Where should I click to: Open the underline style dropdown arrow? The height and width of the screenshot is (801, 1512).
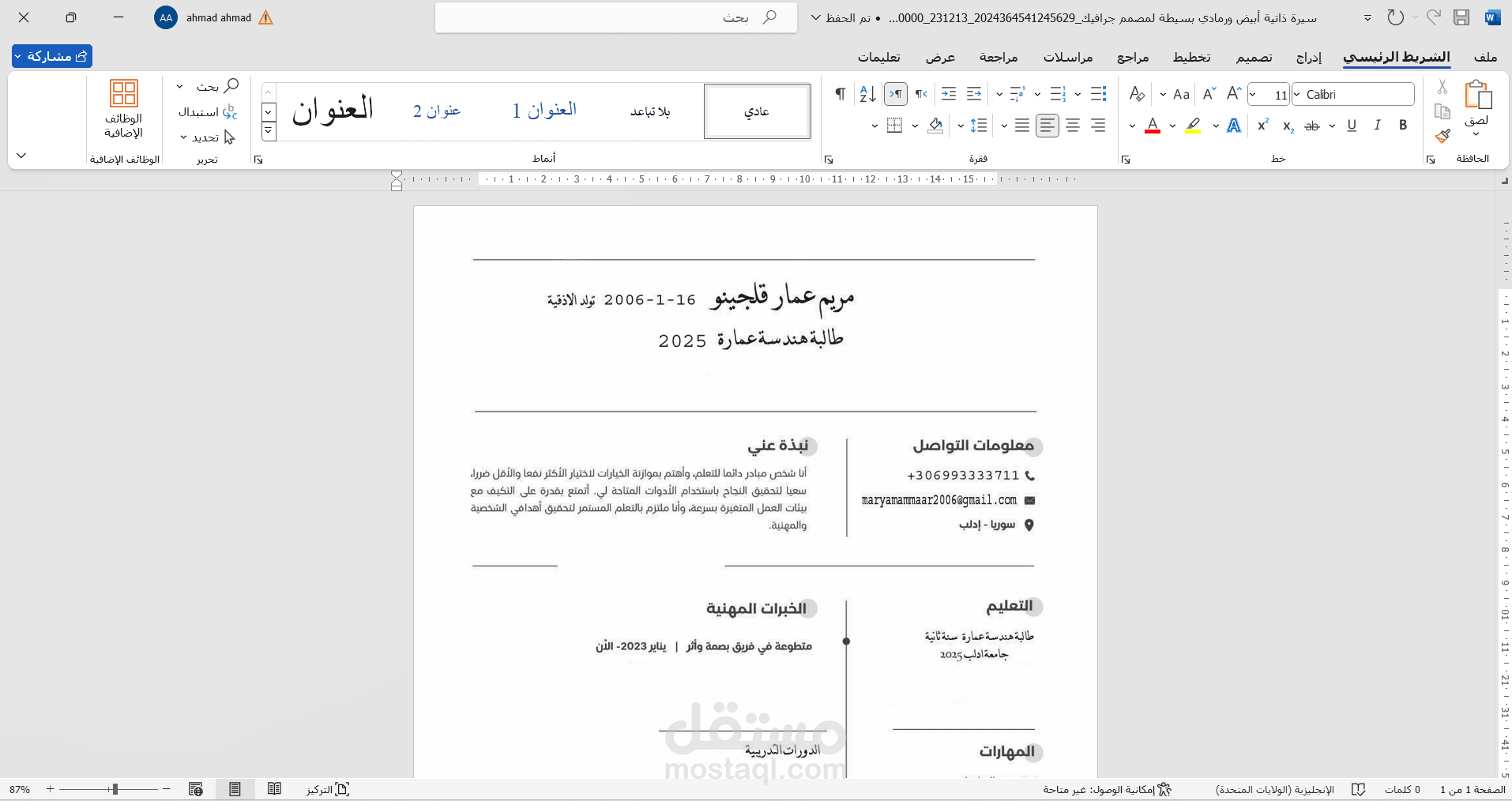[1332, 126]
